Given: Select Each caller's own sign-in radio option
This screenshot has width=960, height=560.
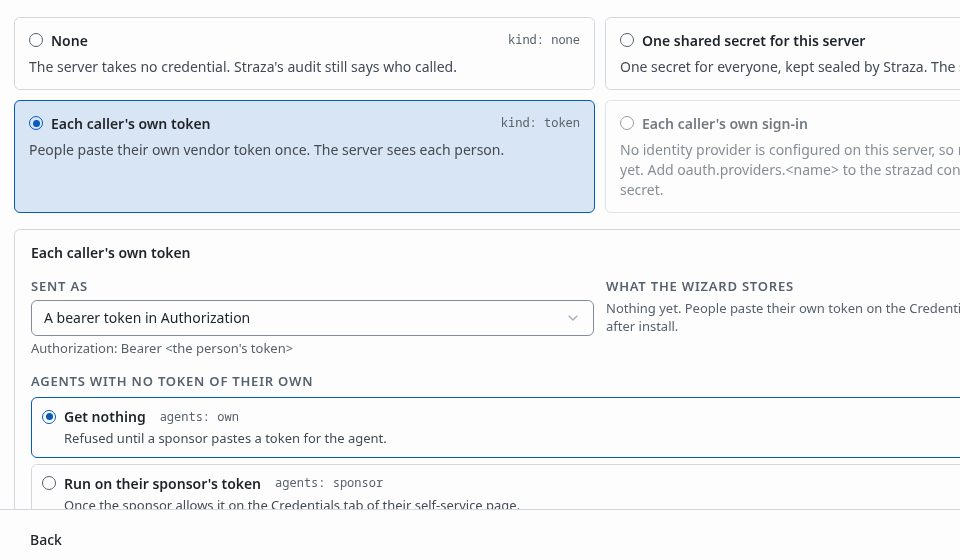Looking at the screenshot, I should (x=627, y=124).
